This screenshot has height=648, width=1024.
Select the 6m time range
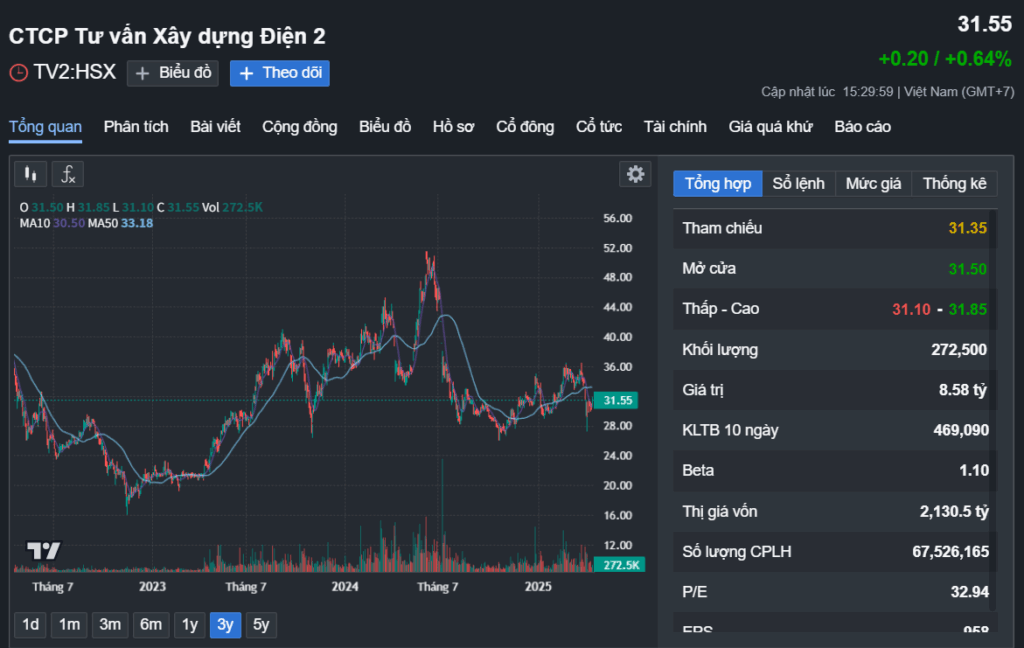(x=151, y=625)
